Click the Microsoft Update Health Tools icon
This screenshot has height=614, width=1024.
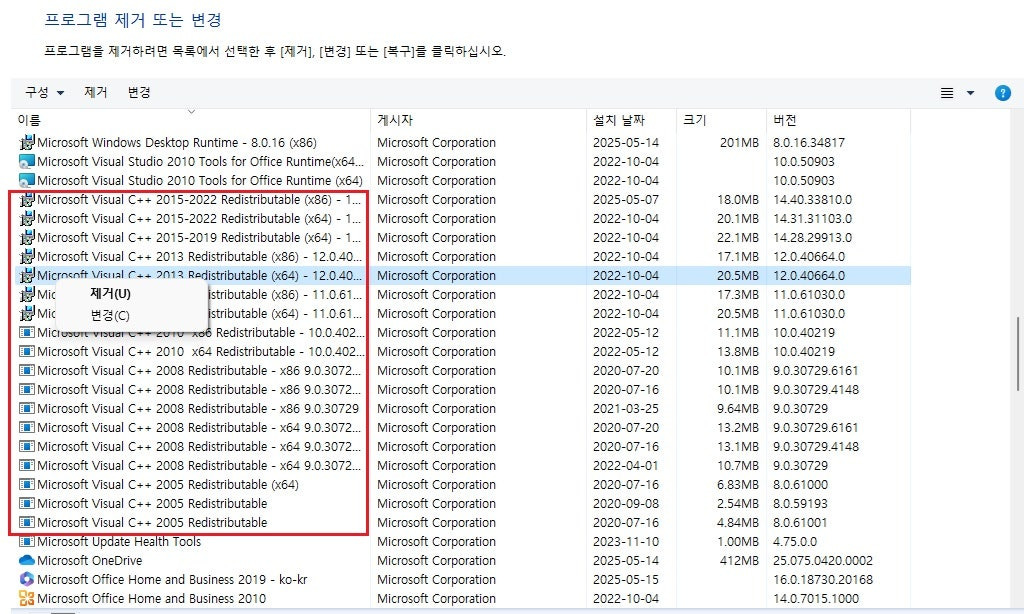27,541
